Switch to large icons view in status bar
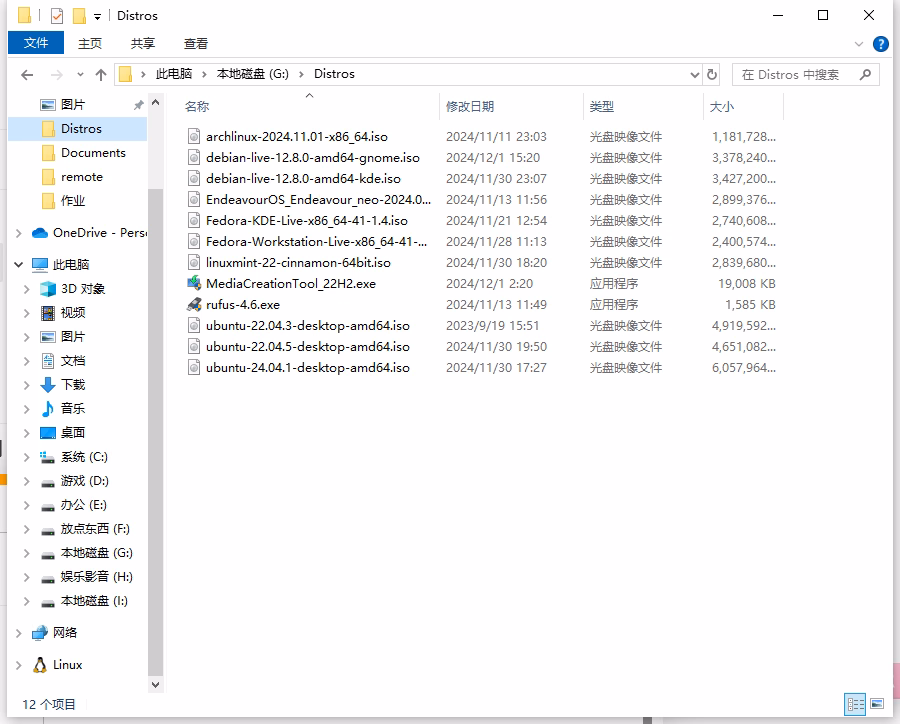This screenshot has height=724, width=900. (877, 704)
